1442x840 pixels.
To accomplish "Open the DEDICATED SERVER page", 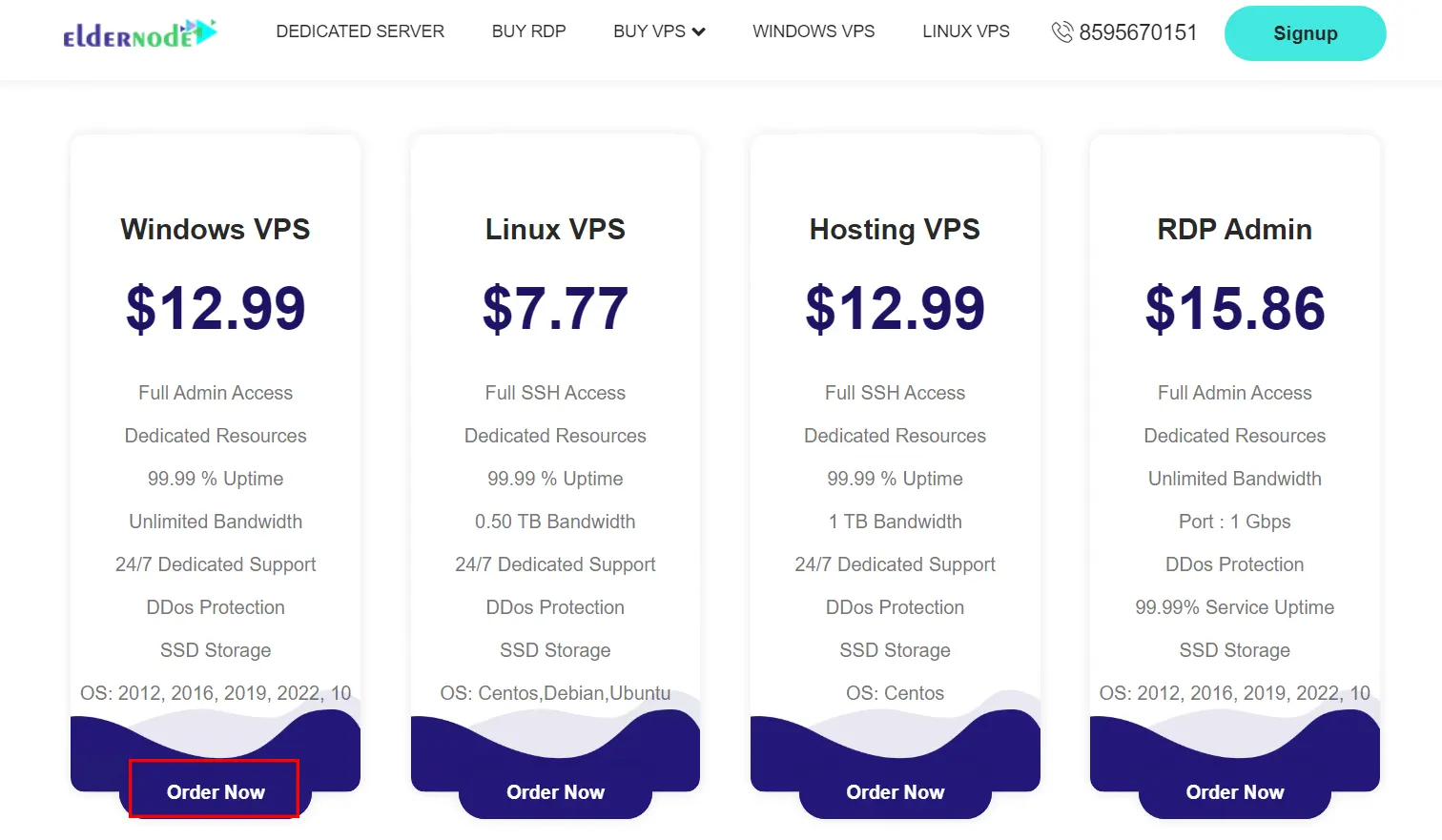I will [360, 31].
